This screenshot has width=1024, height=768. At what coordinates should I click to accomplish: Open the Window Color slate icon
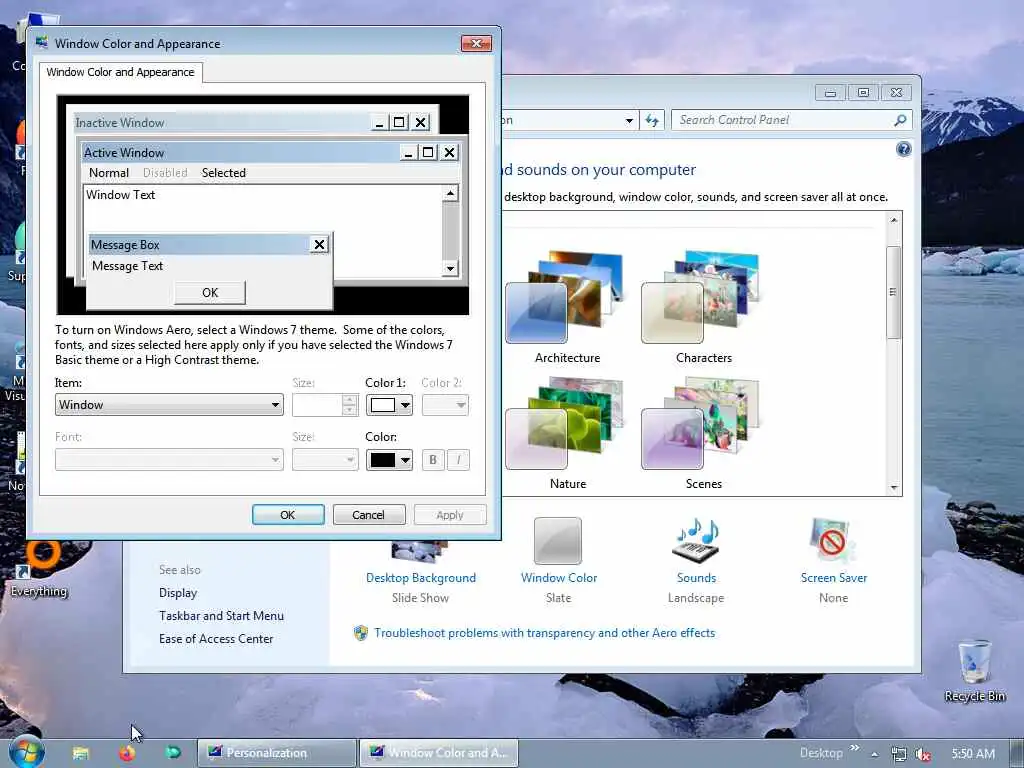pyautogui.click(x=558, y=541)
